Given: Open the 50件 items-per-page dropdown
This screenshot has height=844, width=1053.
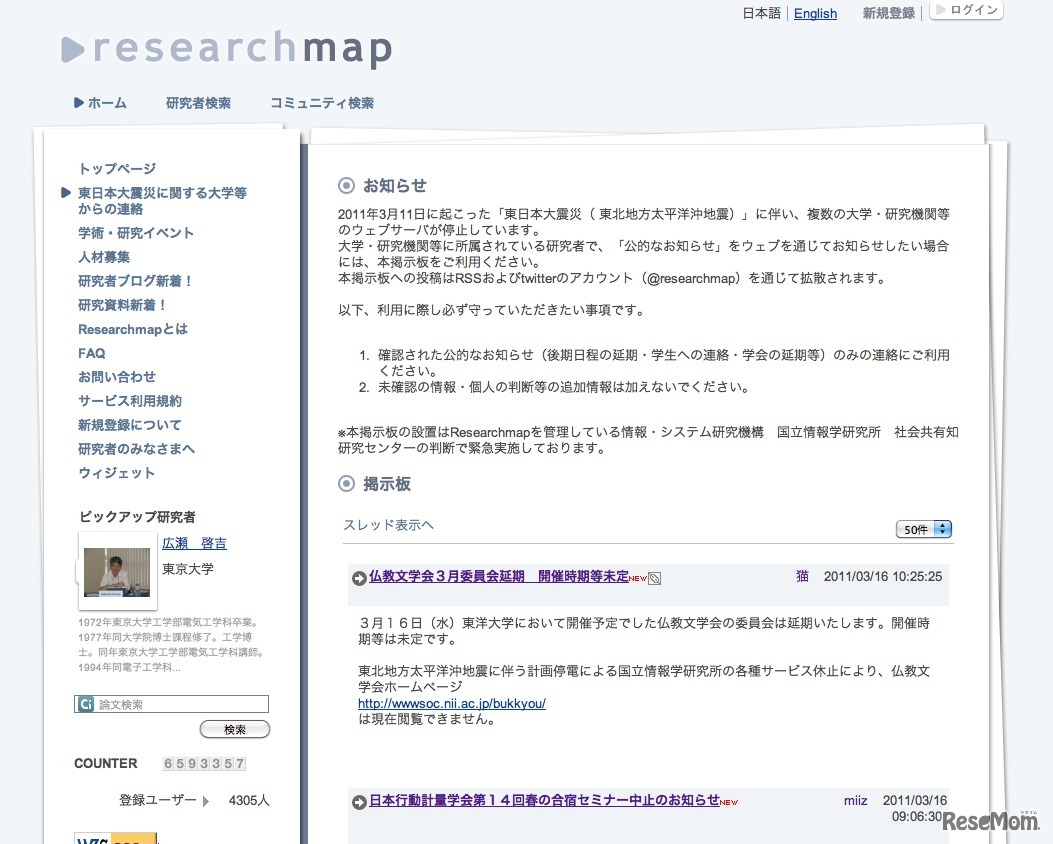Looking at the screenshot, I should click(923, 529).
